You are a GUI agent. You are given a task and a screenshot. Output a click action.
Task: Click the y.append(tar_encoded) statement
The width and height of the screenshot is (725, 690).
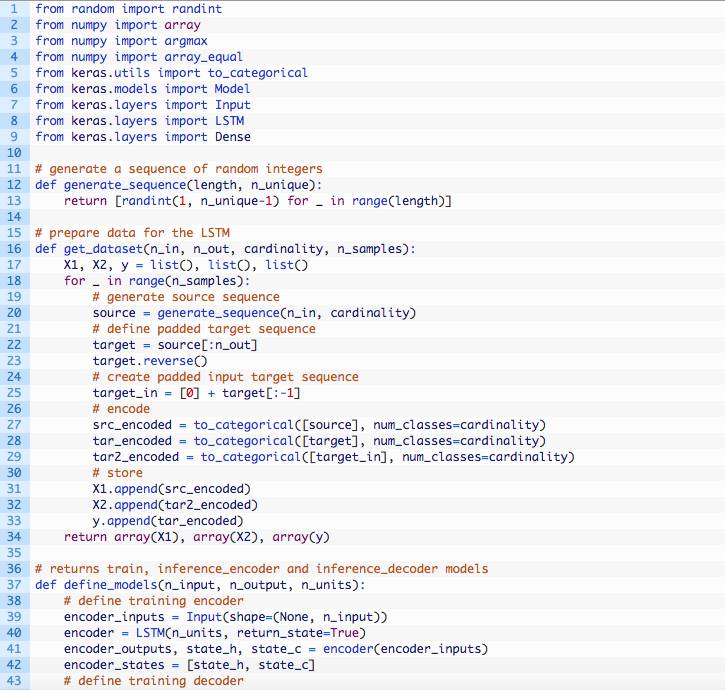167,521
